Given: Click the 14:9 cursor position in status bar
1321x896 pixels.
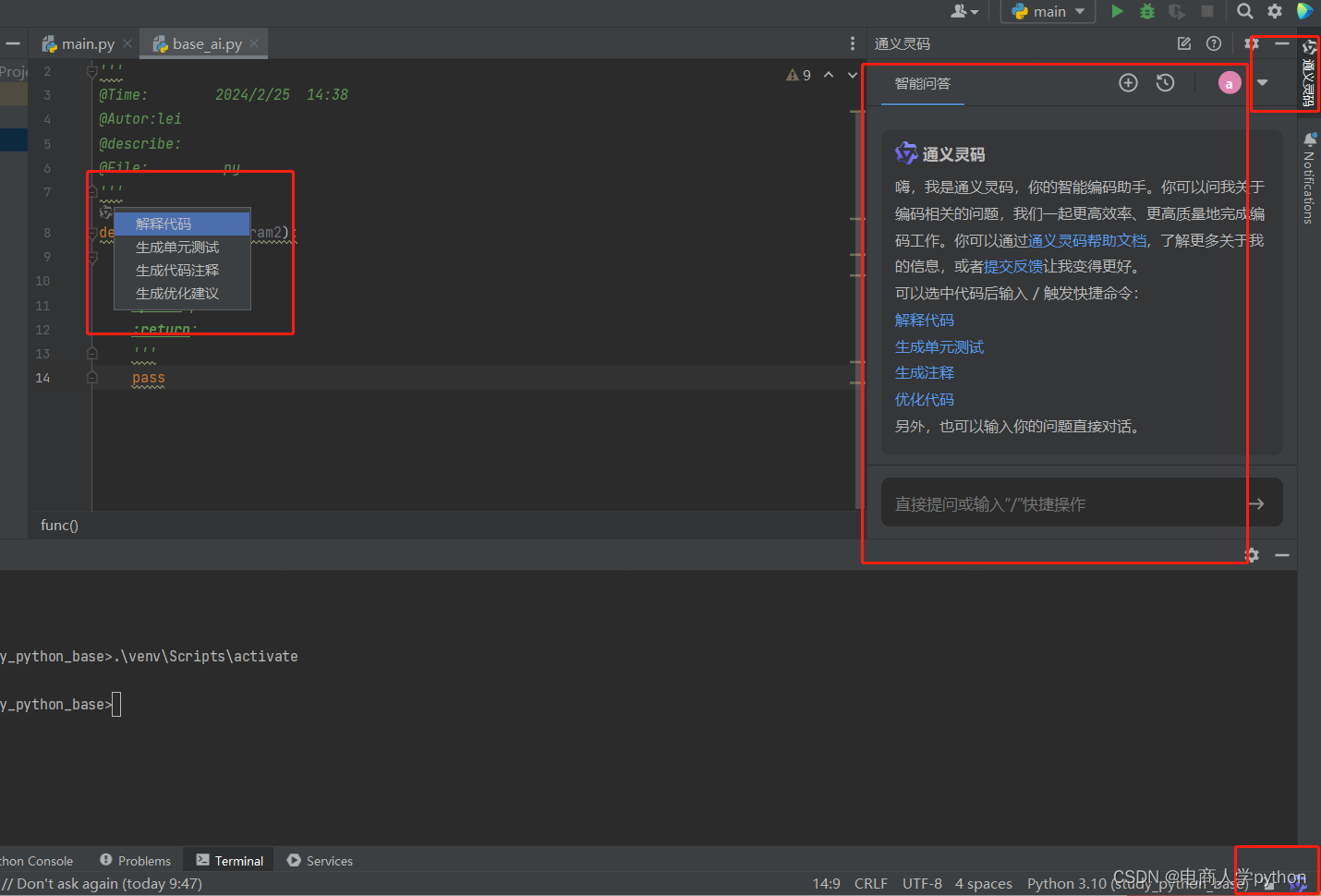Looking at the screenshot, I should point(826,884).
